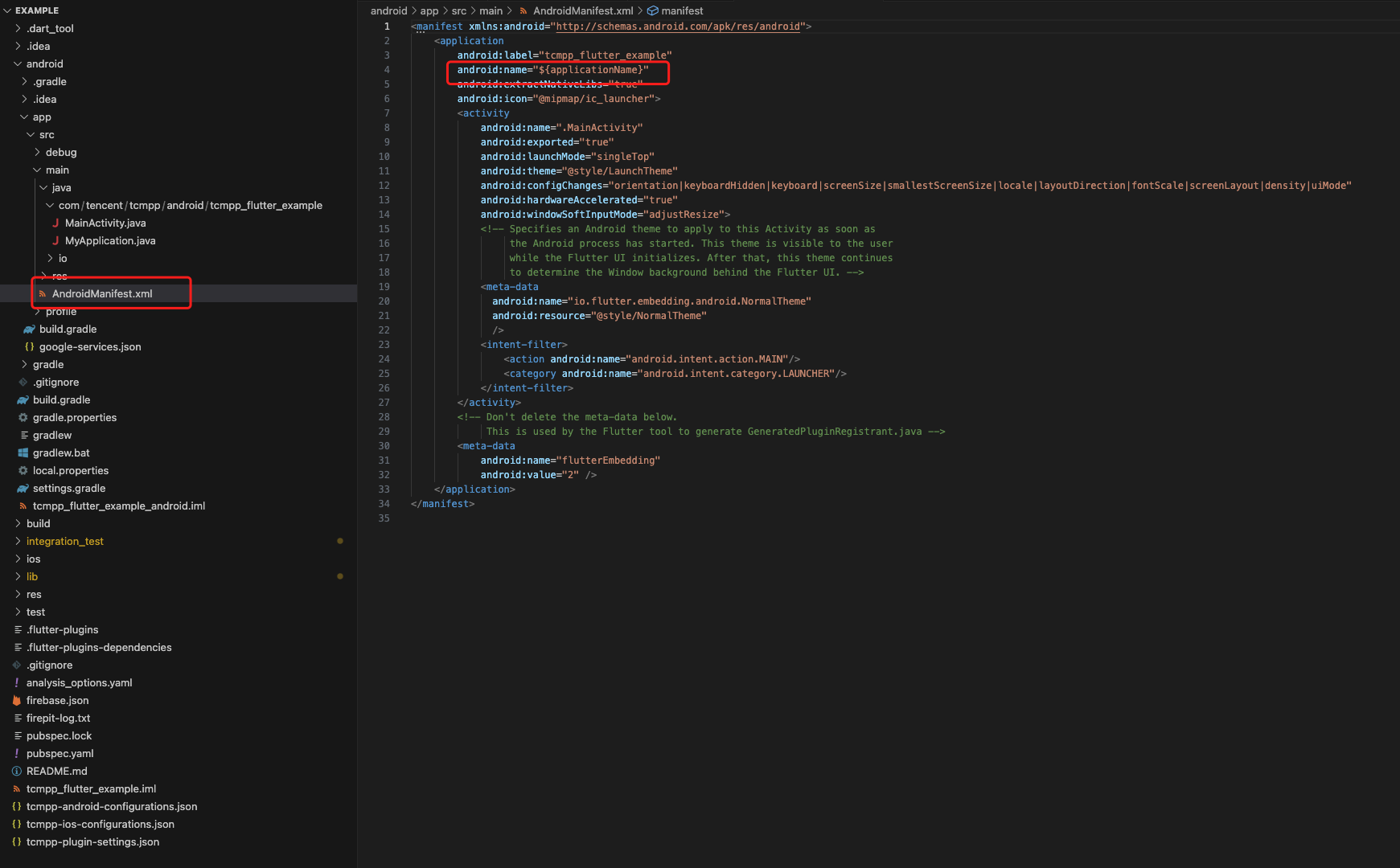
Task: Click the XML icon of AndroidManifest.xml in the tree
Action: 43,293
